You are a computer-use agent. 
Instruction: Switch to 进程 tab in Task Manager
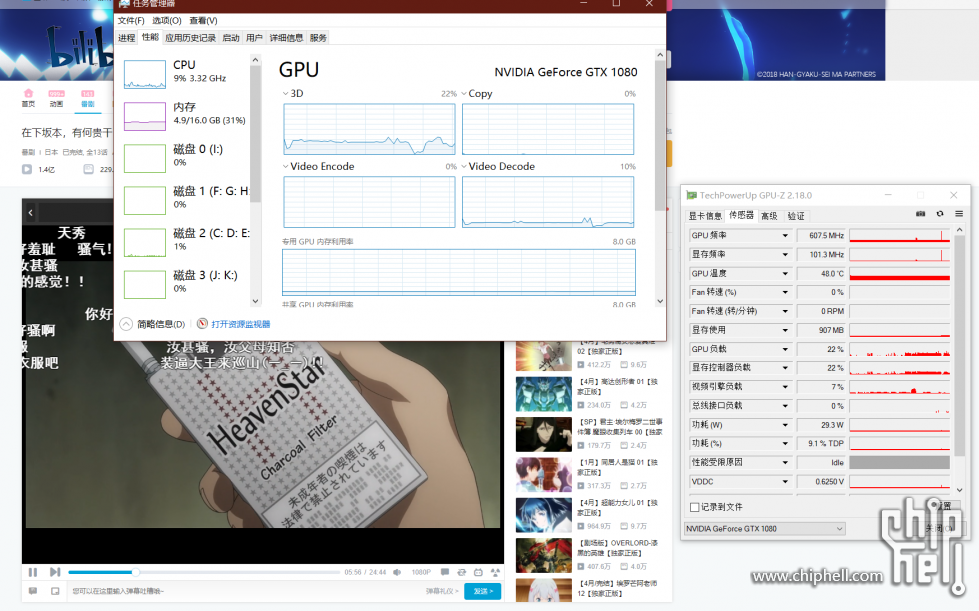tap(127, 38)
